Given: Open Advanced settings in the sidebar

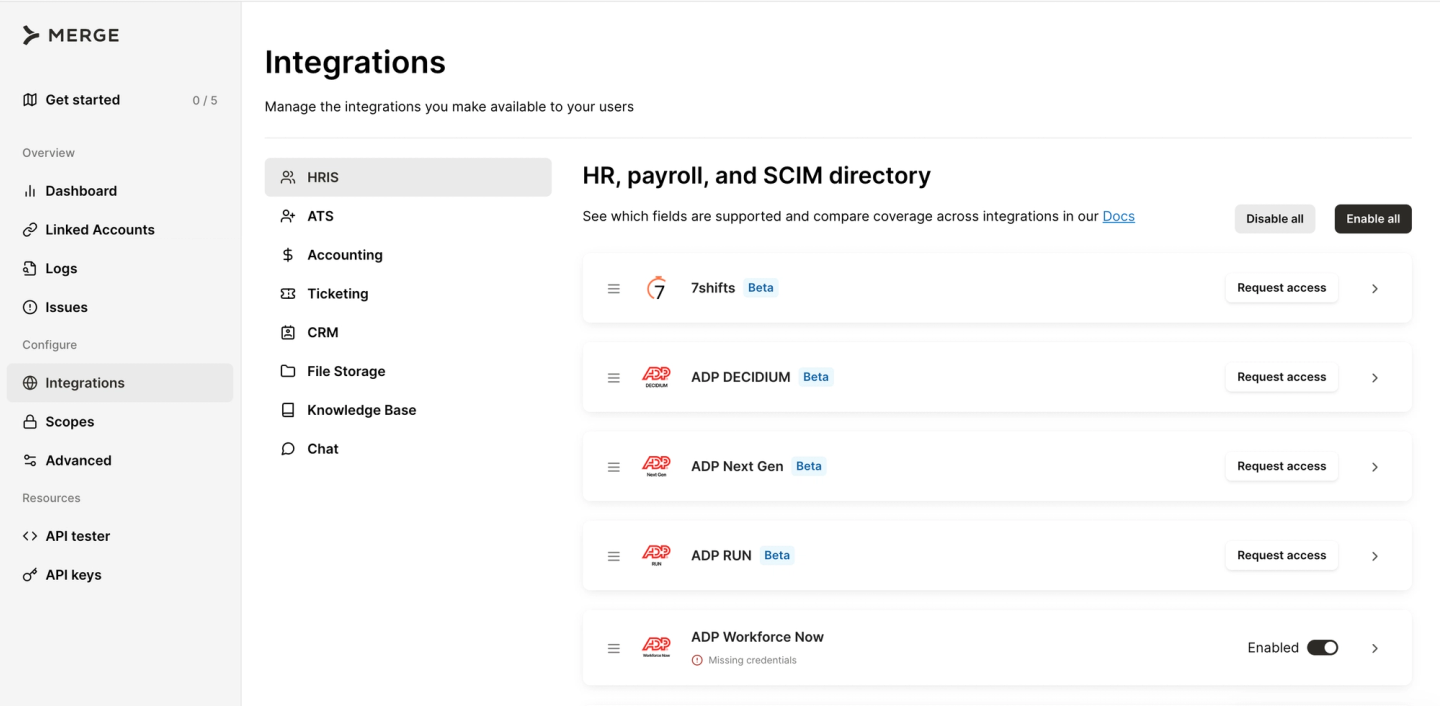Looking at the screenshot, I should (120, 461).
